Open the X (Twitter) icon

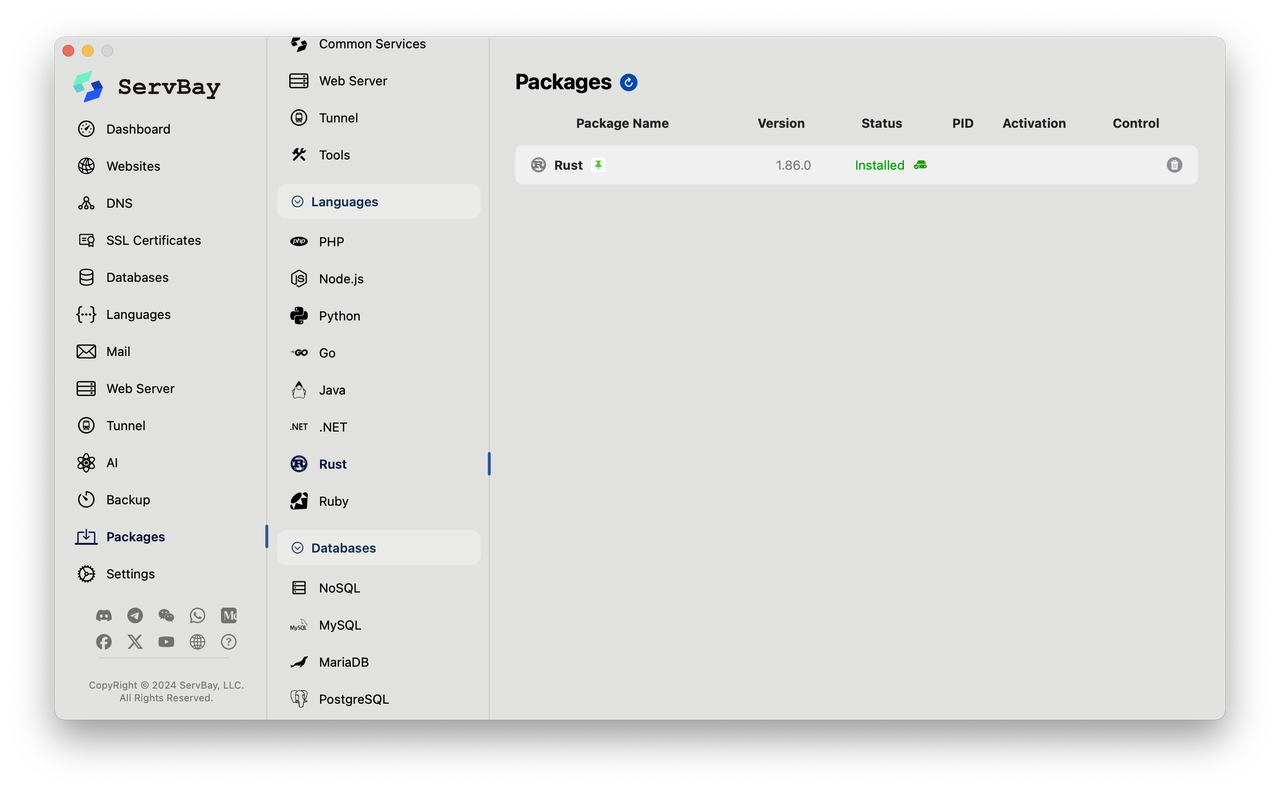click(135, 642)
